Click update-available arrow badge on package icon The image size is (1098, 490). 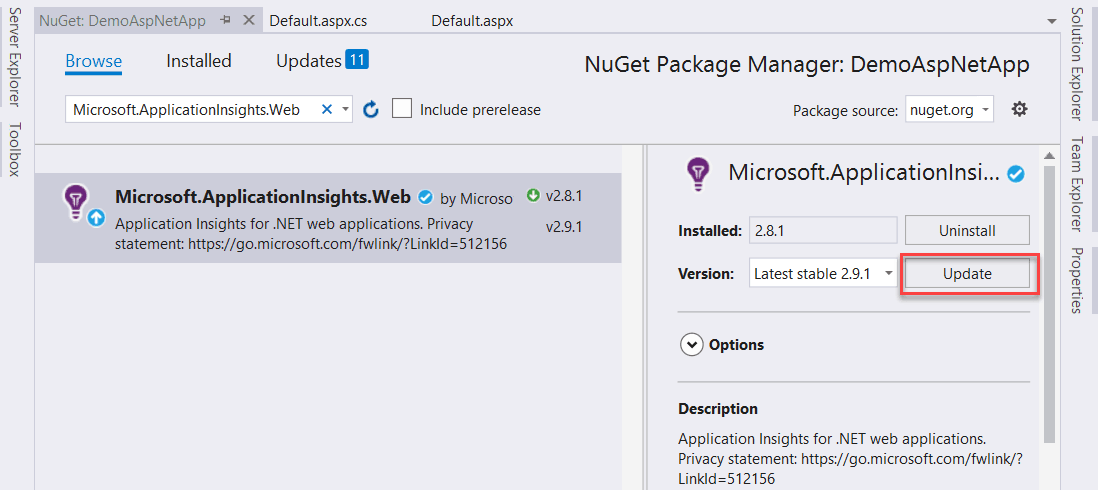[96, 218]
